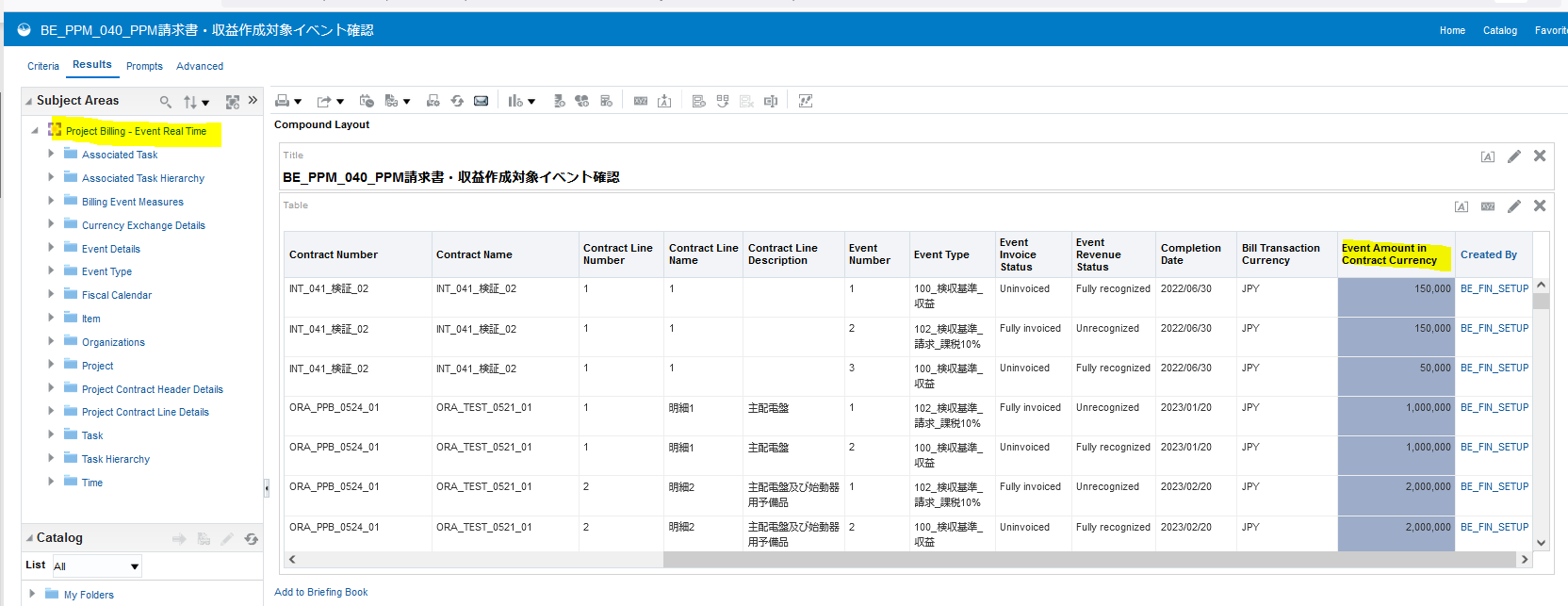Switch to the Criteria tab
This screenshot has width=1568, height=606.
[x=43, y=66]
